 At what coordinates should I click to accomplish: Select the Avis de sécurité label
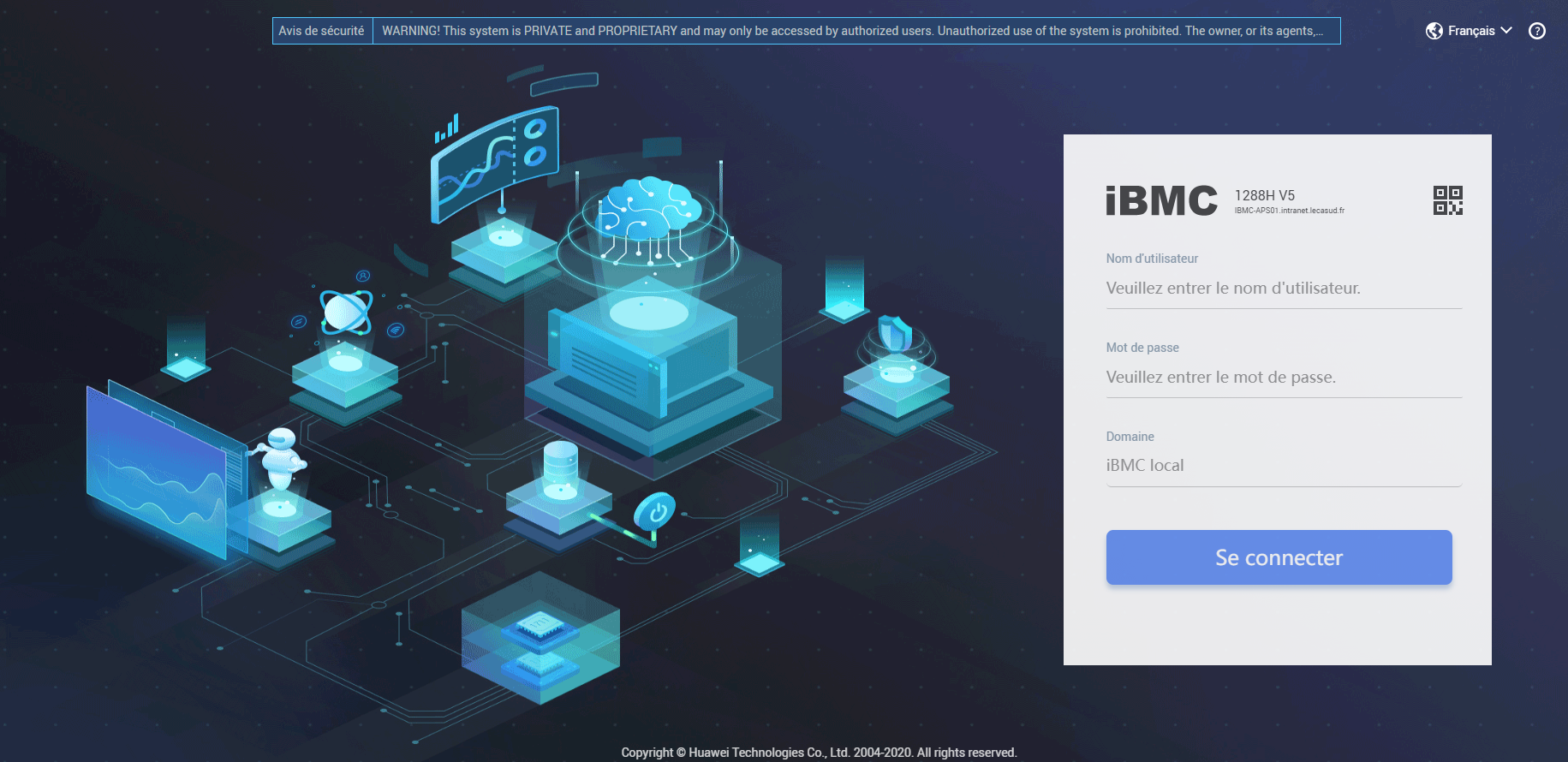pyautogui.click(x=322, y=31)
